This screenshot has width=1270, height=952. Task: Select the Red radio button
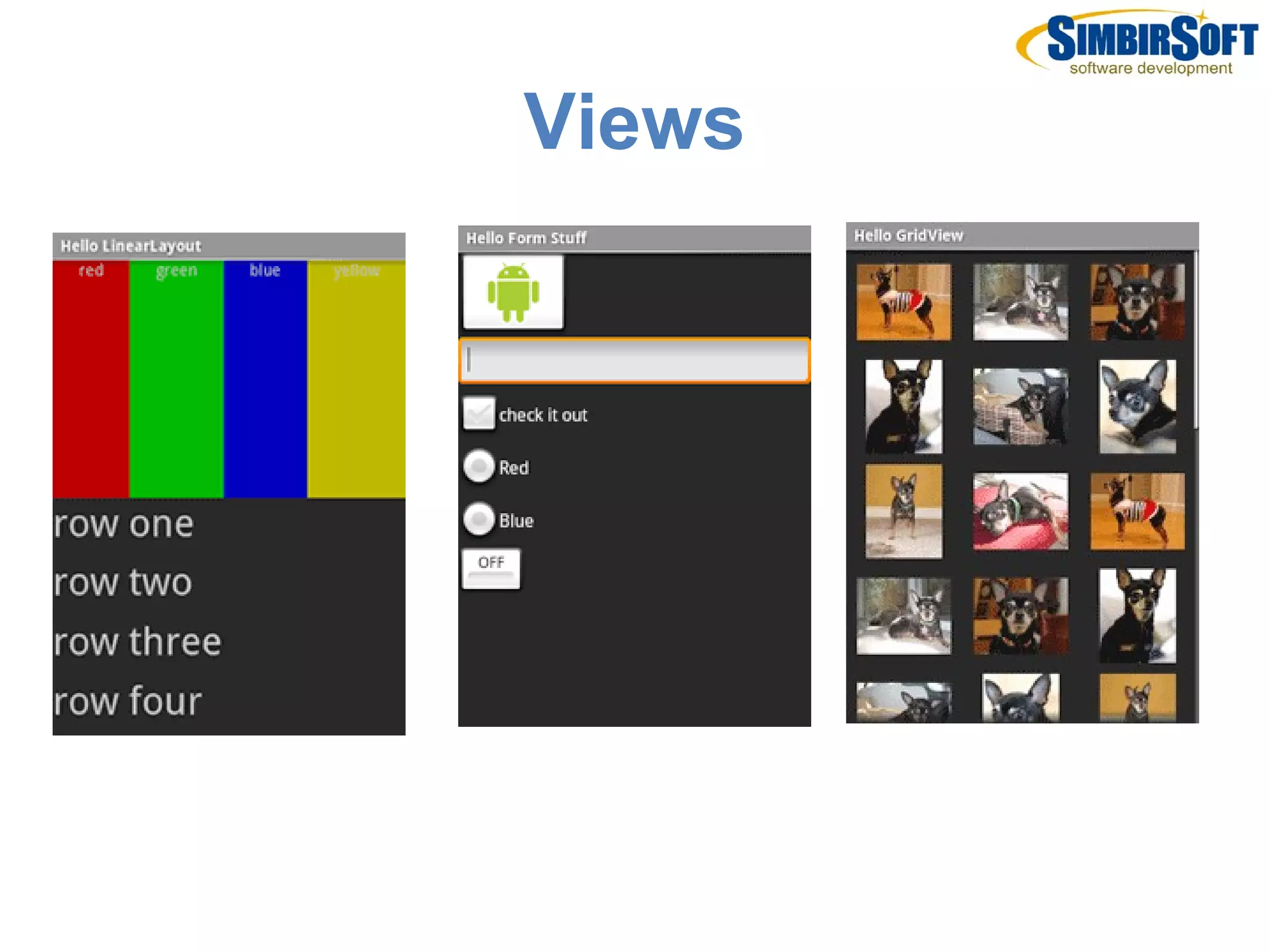point(479,466)
